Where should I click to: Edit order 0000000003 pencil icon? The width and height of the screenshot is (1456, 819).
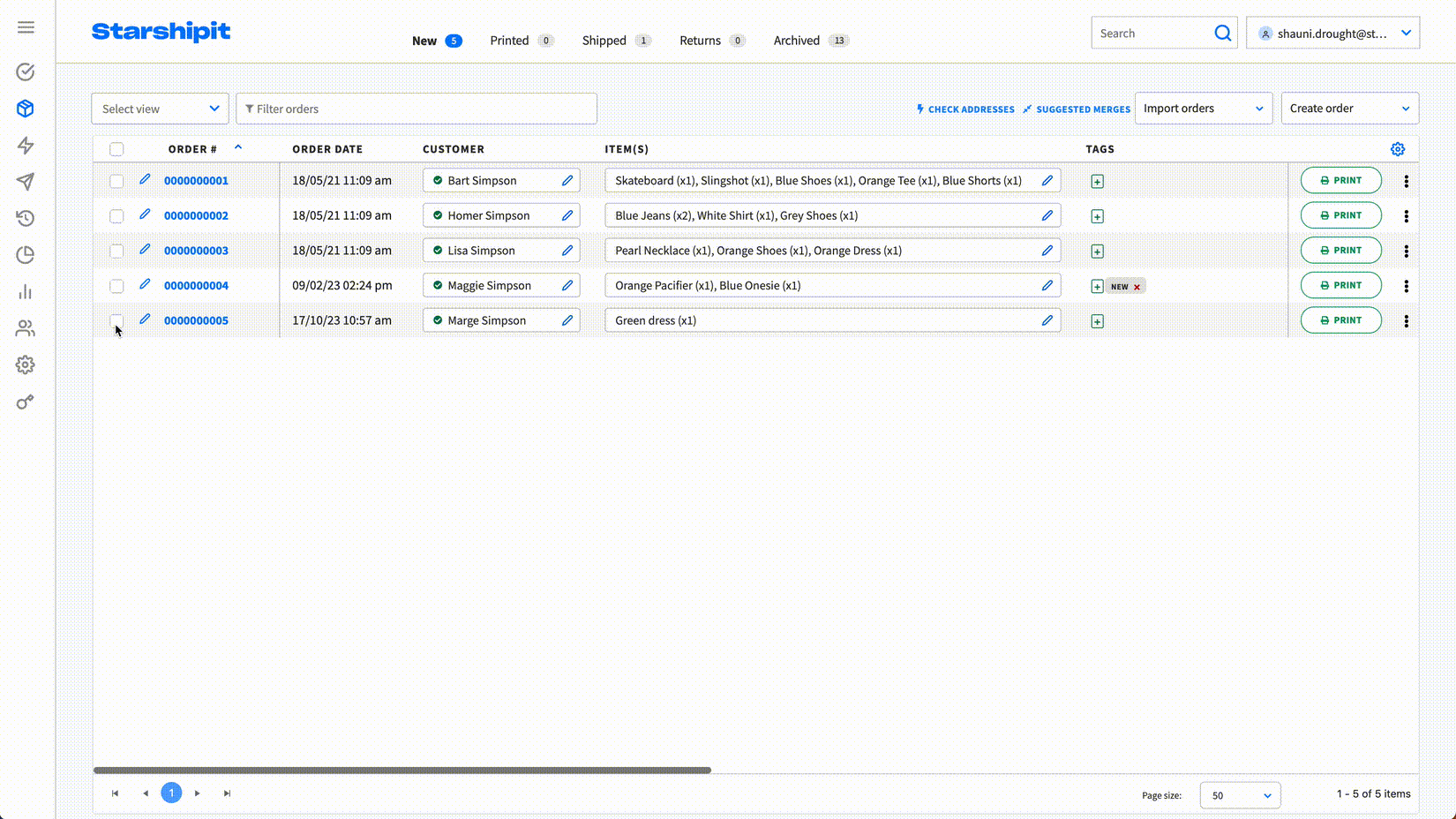coord(145,250)
